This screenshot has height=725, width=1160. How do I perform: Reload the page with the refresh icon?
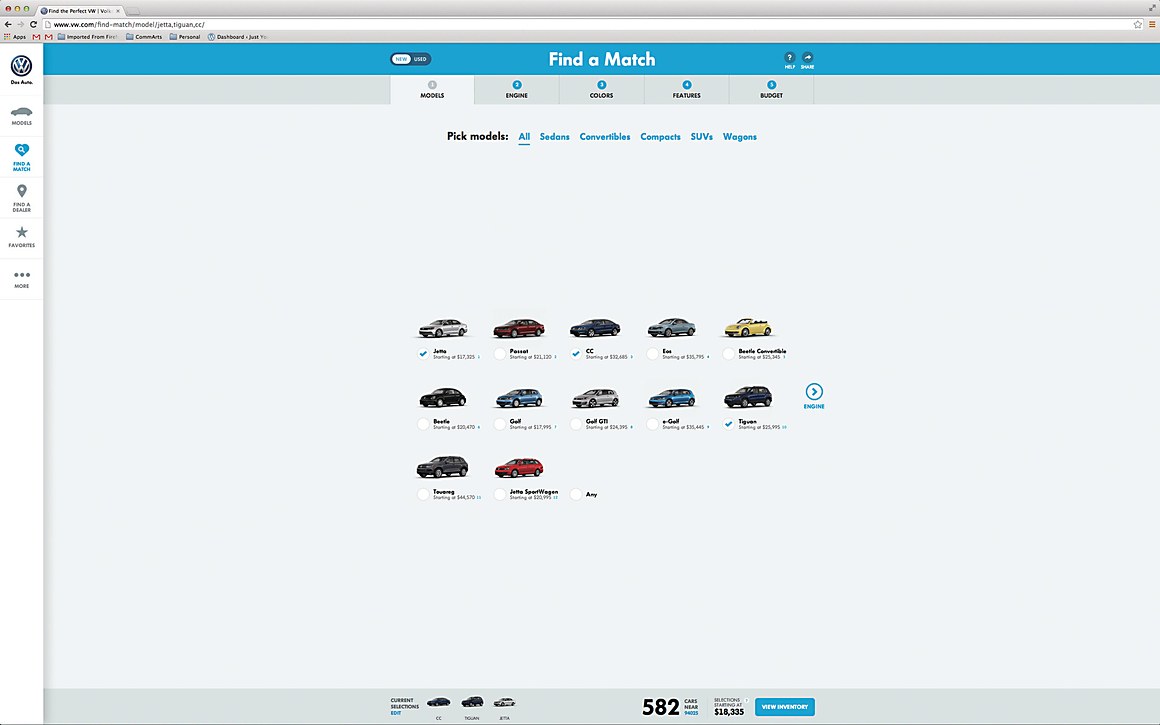click(x=33, y=24)
